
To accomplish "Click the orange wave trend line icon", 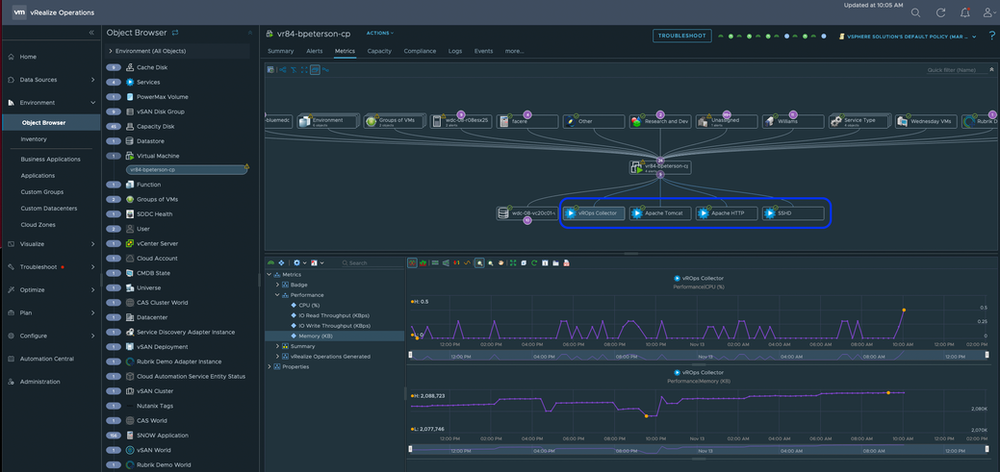I will (467, 262).
